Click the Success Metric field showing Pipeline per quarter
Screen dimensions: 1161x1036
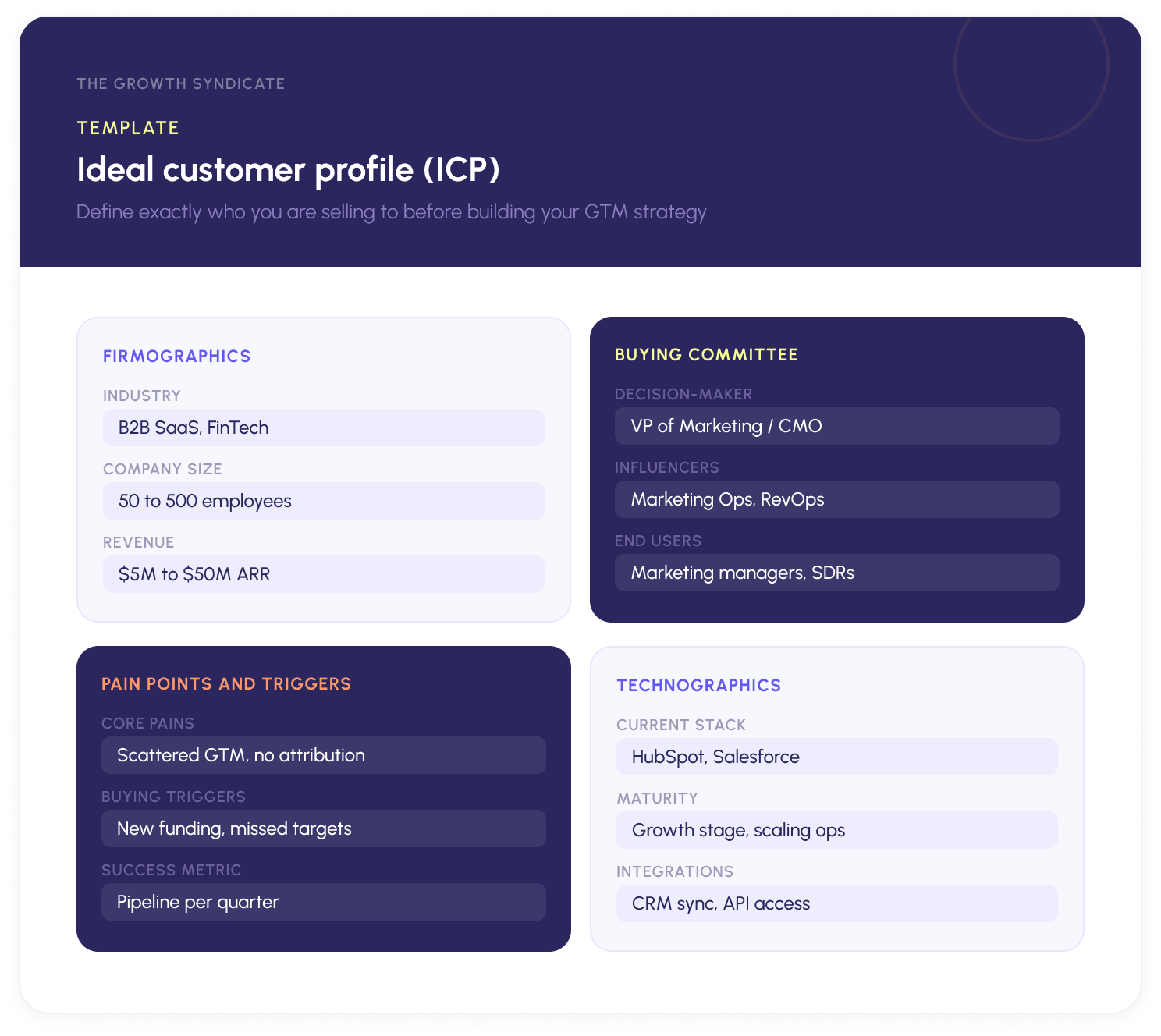point(323,902)
